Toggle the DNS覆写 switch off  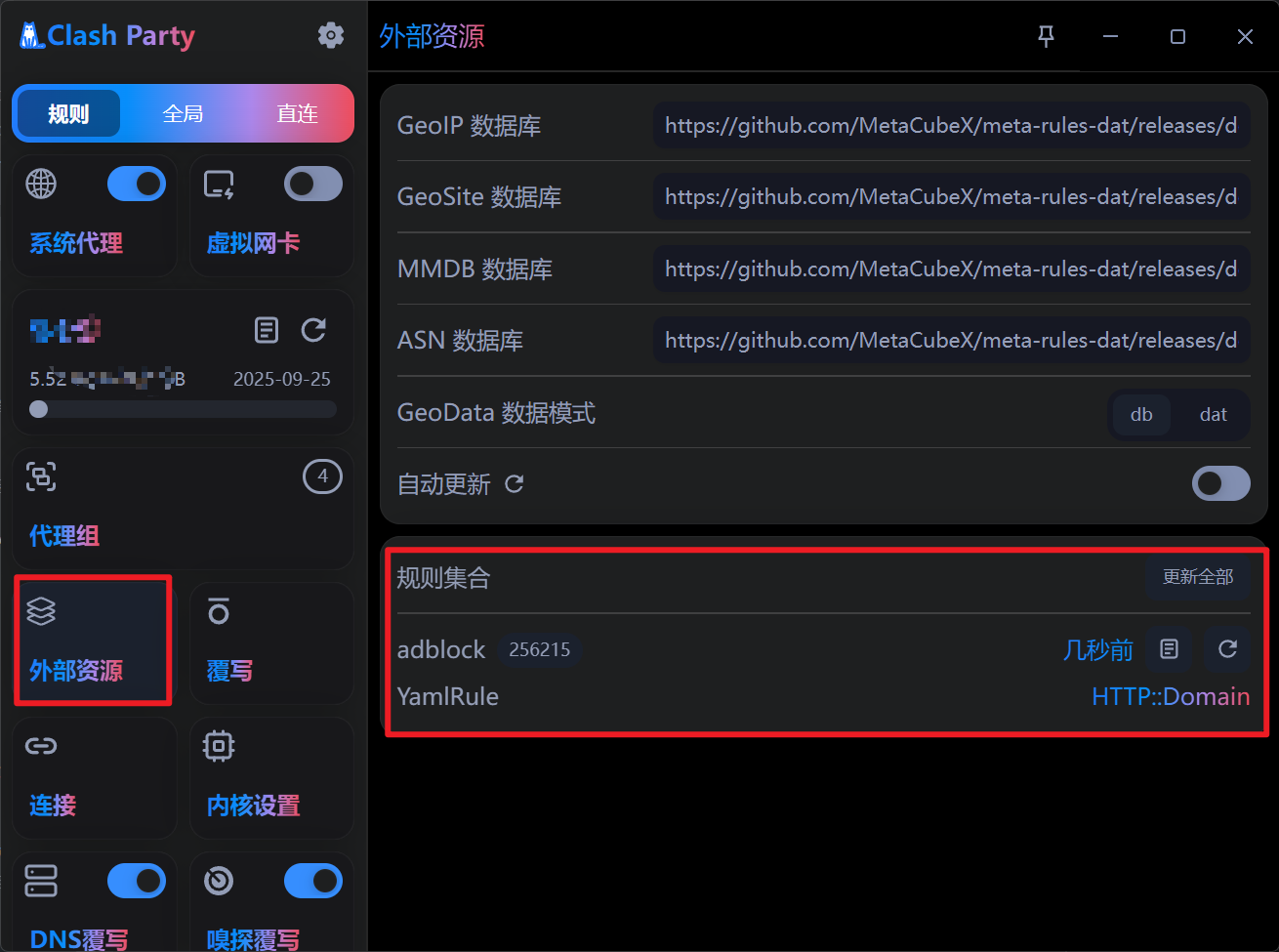pos(136,881)
